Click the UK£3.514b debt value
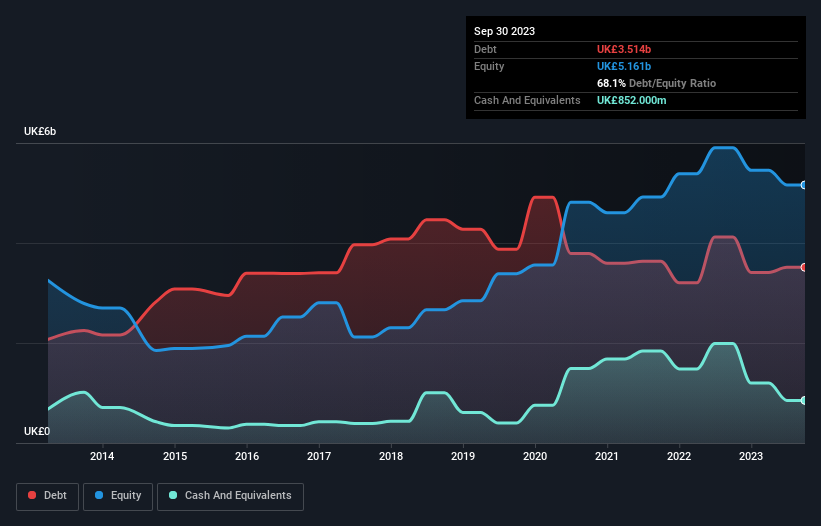 tap(624, 49)
